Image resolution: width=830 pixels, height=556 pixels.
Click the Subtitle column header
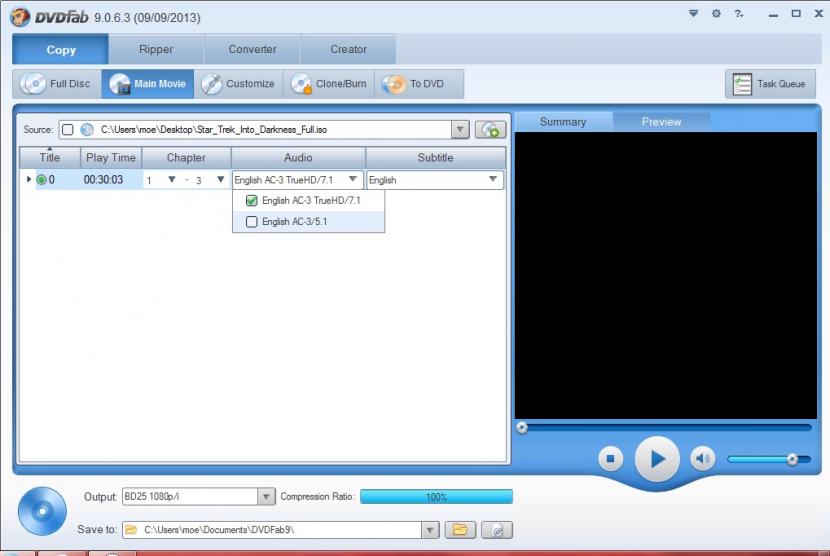[435, 158]
